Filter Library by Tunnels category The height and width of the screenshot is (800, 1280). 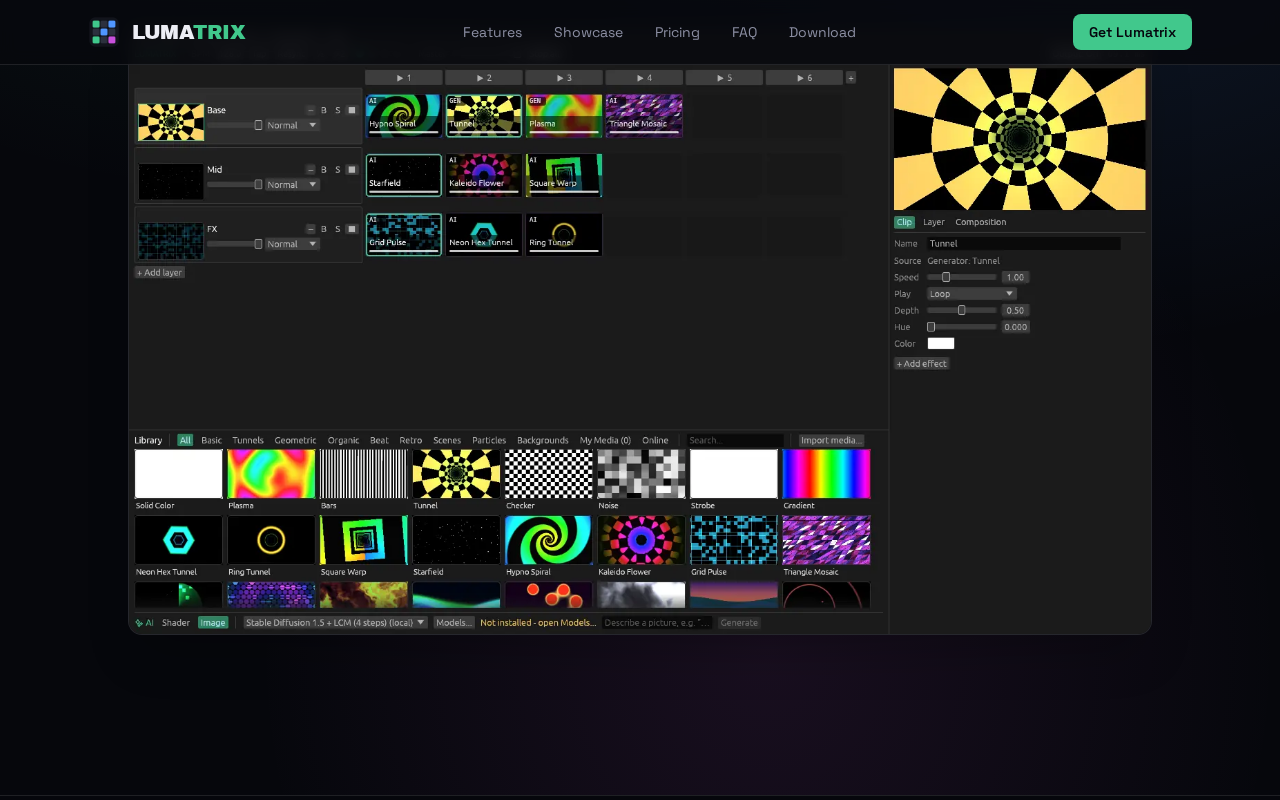coord(248,440)
